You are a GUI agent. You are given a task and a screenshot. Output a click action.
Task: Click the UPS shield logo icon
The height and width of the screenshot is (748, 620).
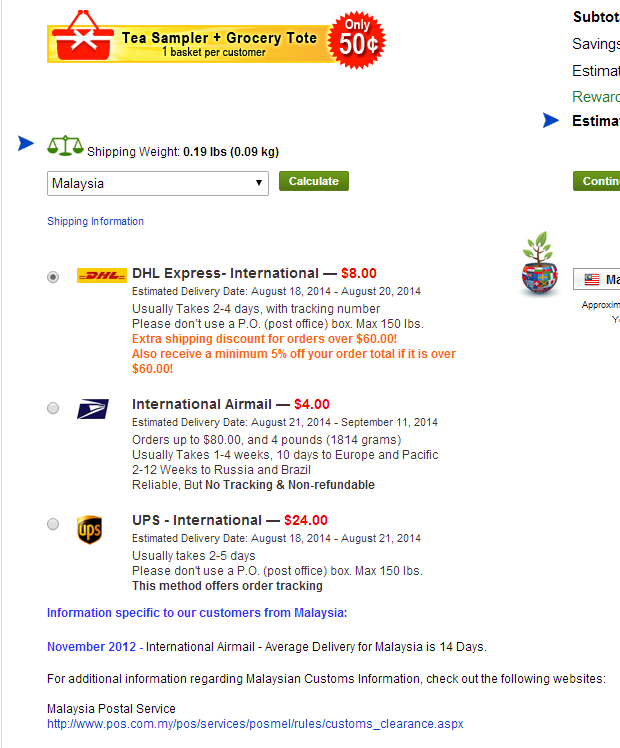coord(90,530)
